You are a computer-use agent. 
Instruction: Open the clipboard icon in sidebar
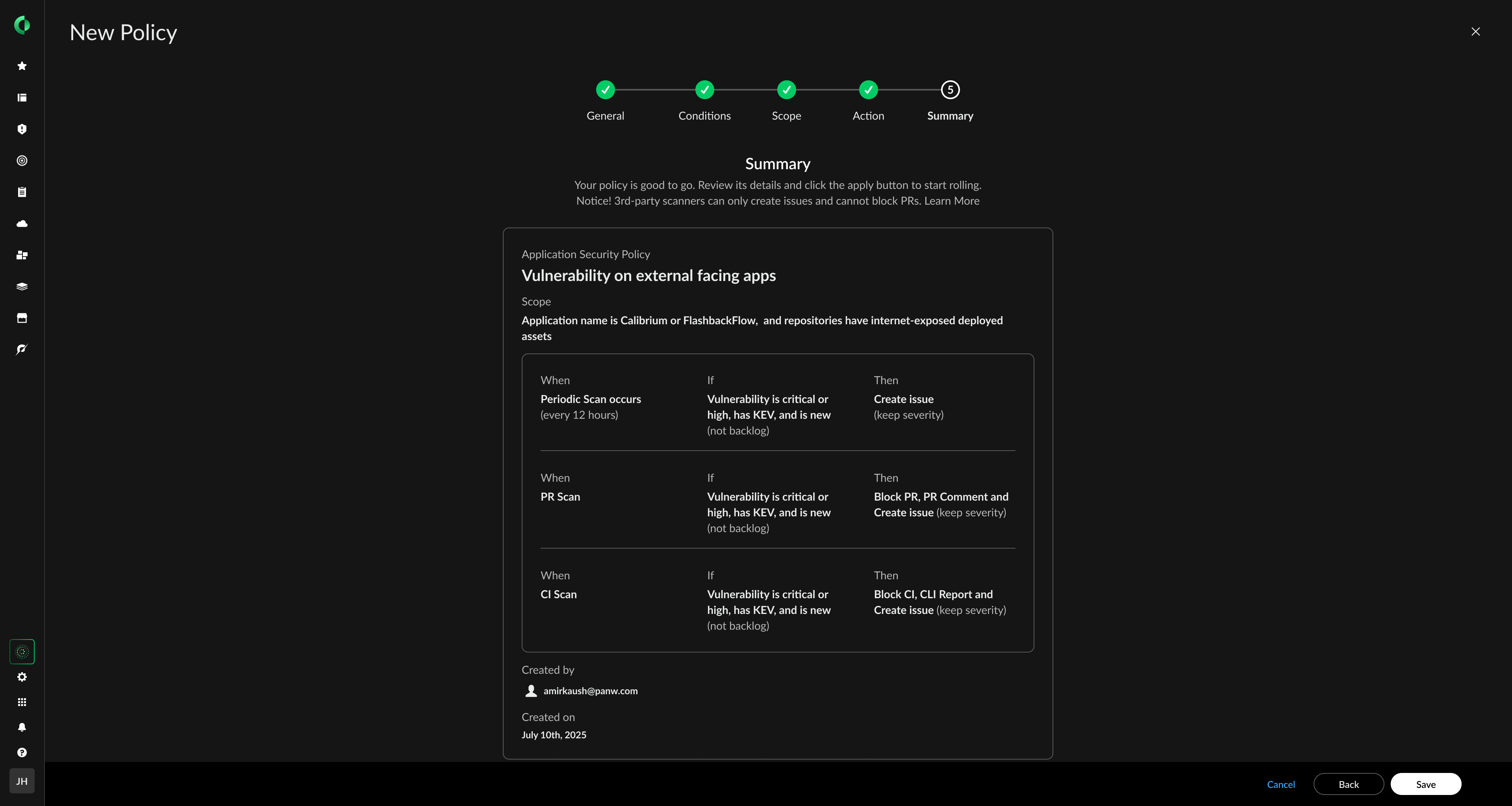22,192
